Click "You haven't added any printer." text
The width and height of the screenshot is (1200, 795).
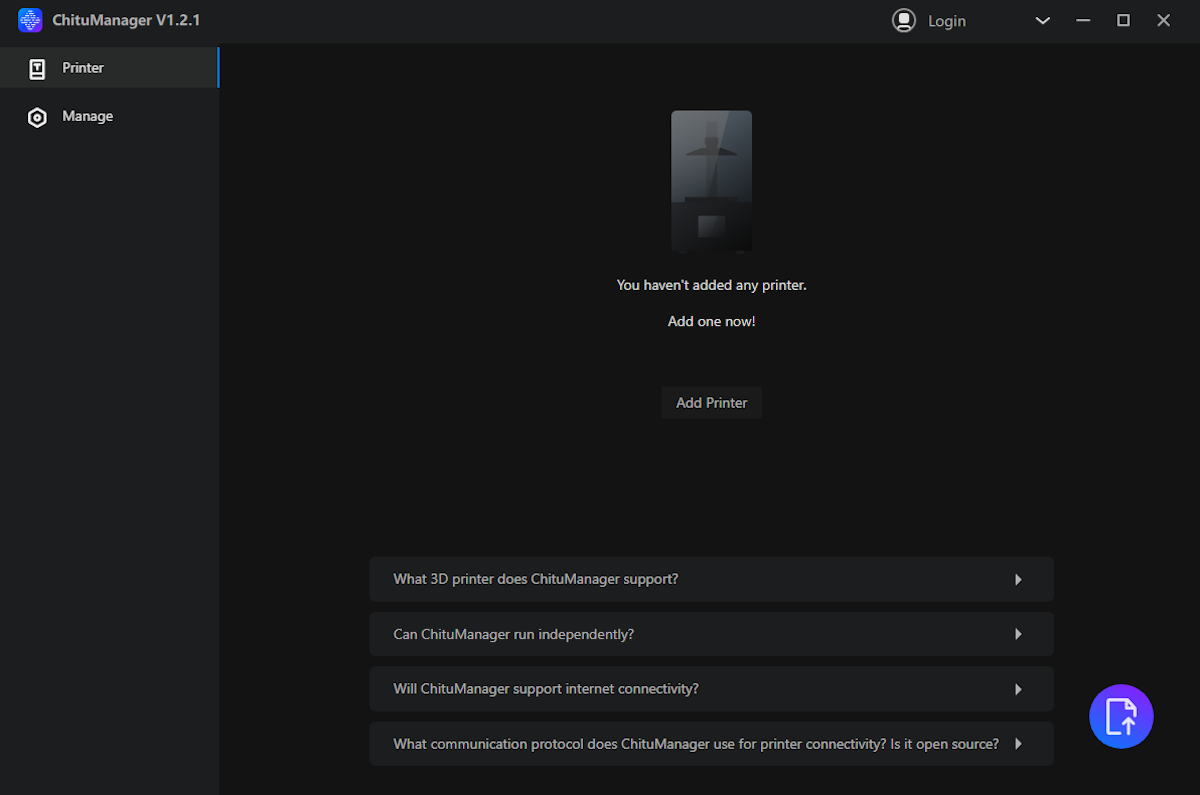711,285
